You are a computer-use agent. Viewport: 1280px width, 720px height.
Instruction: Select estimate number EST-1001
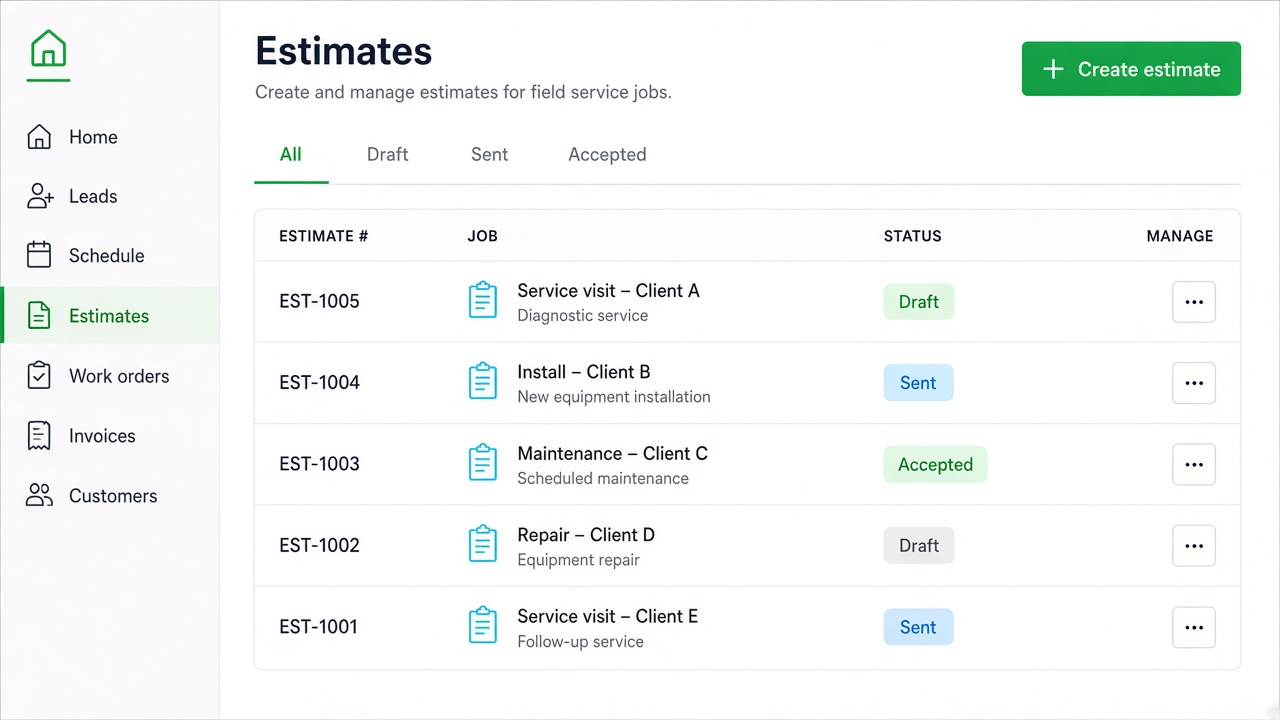(319, 627)
